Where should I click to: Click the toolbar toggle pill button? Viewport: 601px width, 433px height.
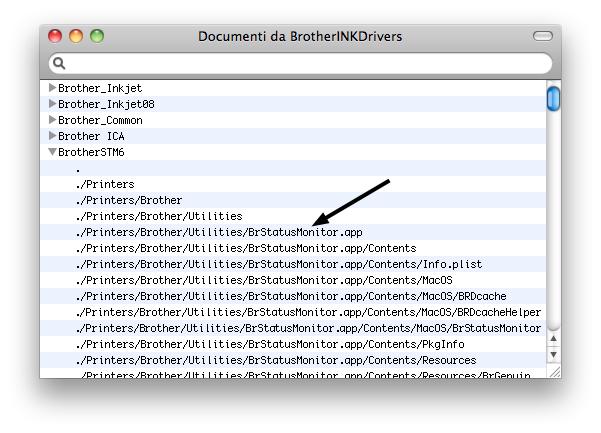pyautogui.click(x=543, y=36)
